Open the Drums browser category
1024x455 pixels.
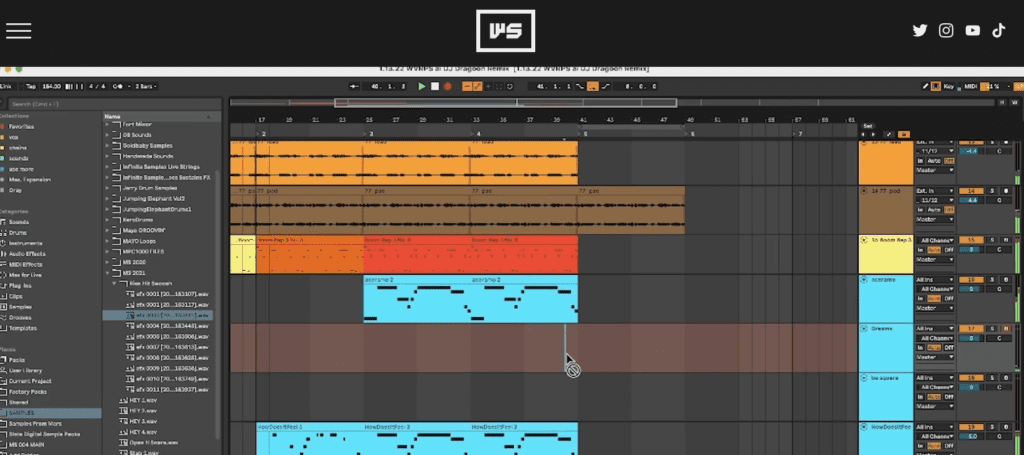(x=18, y=232)
